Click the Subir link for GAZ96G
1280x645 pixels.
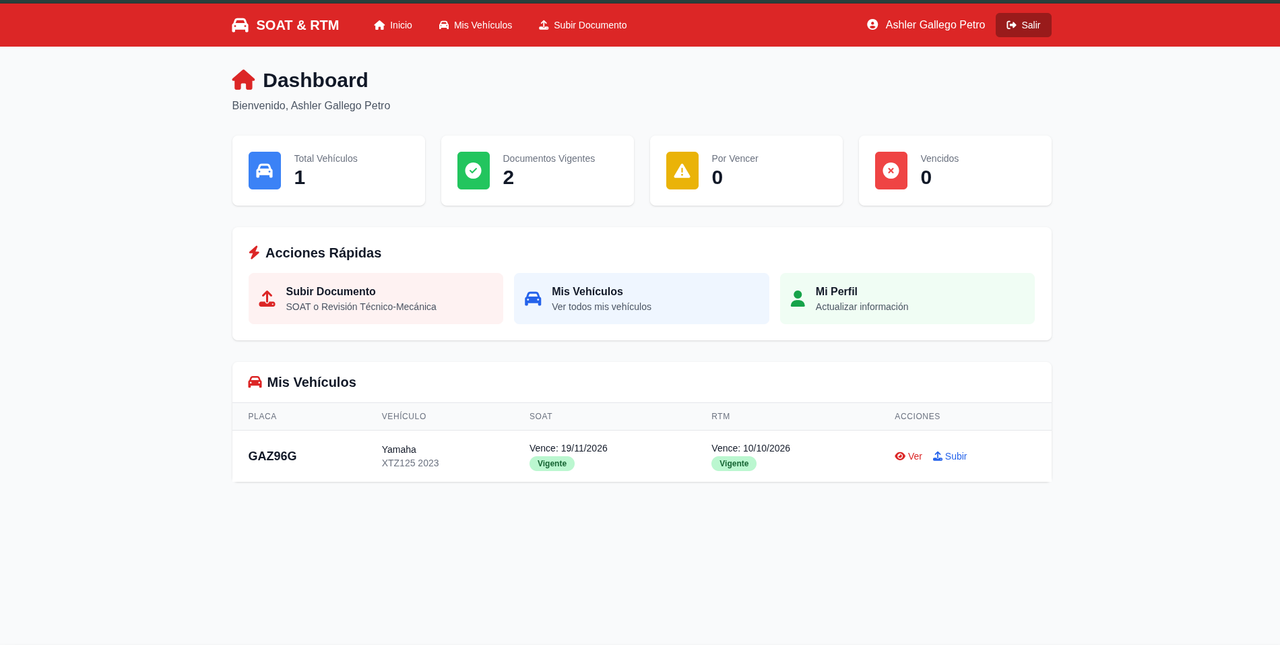[x=950, y=456]
